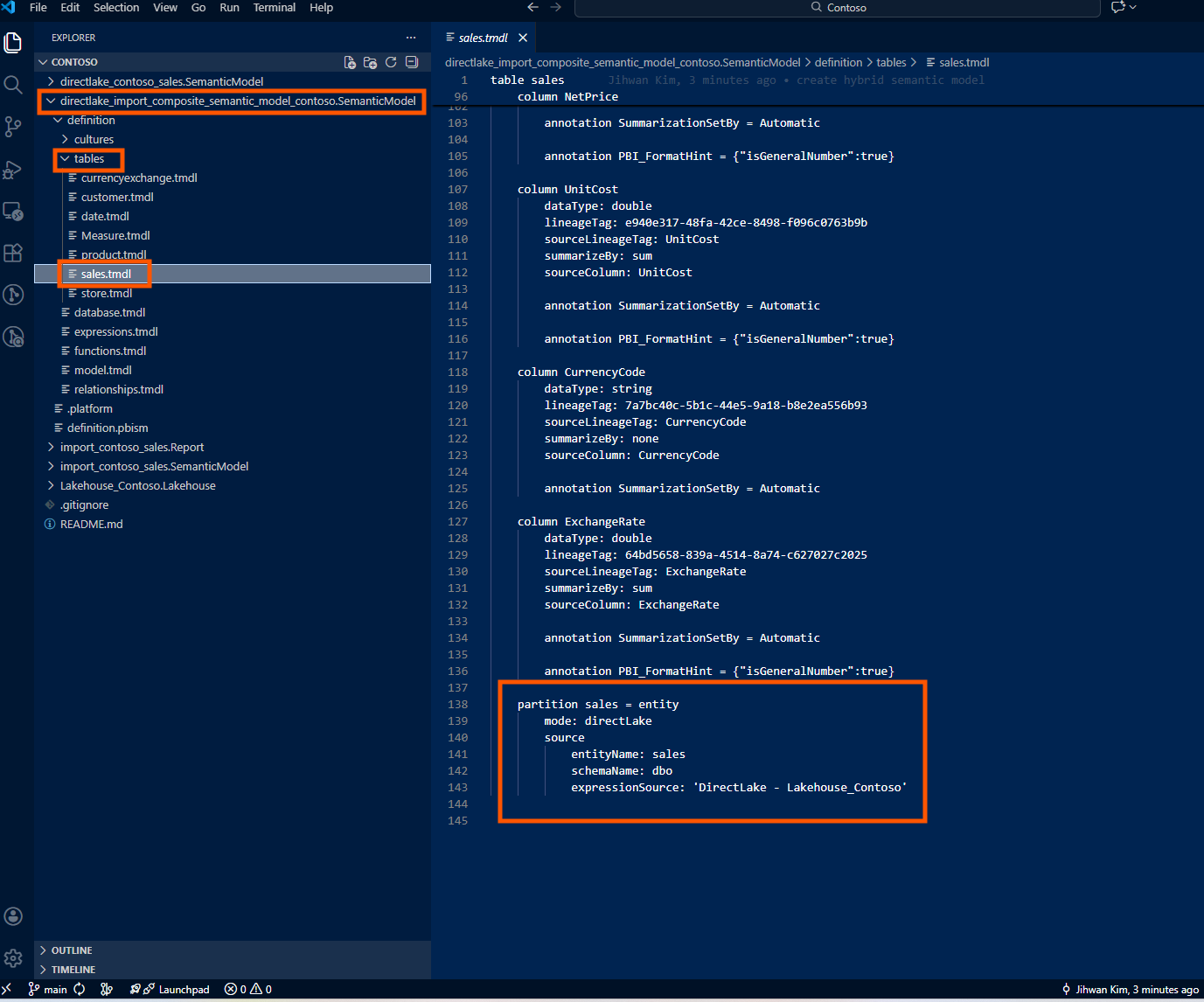Click the New File icon in CONTOSO header
1204x1002 pixels.
[x=350, y=62]
